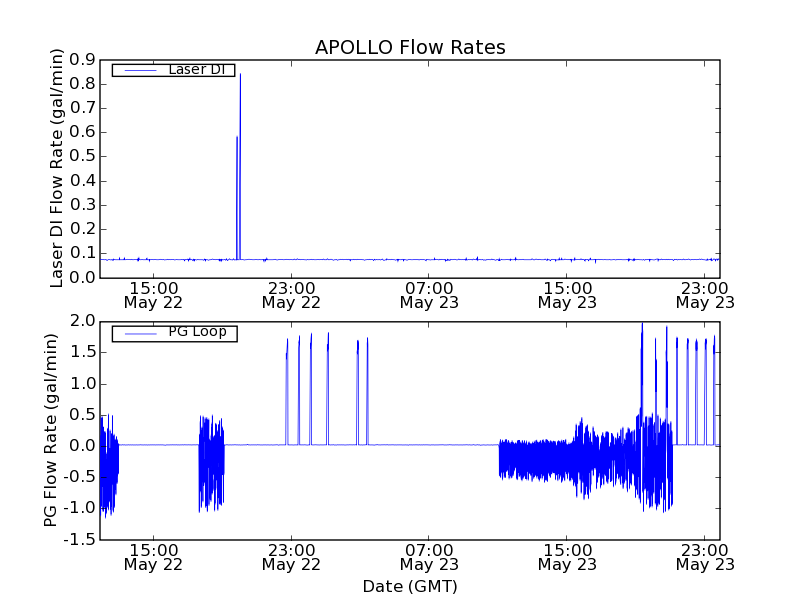Click the 'APOLLO Flow Rates' chart title
800x600 pixels.
410,47
